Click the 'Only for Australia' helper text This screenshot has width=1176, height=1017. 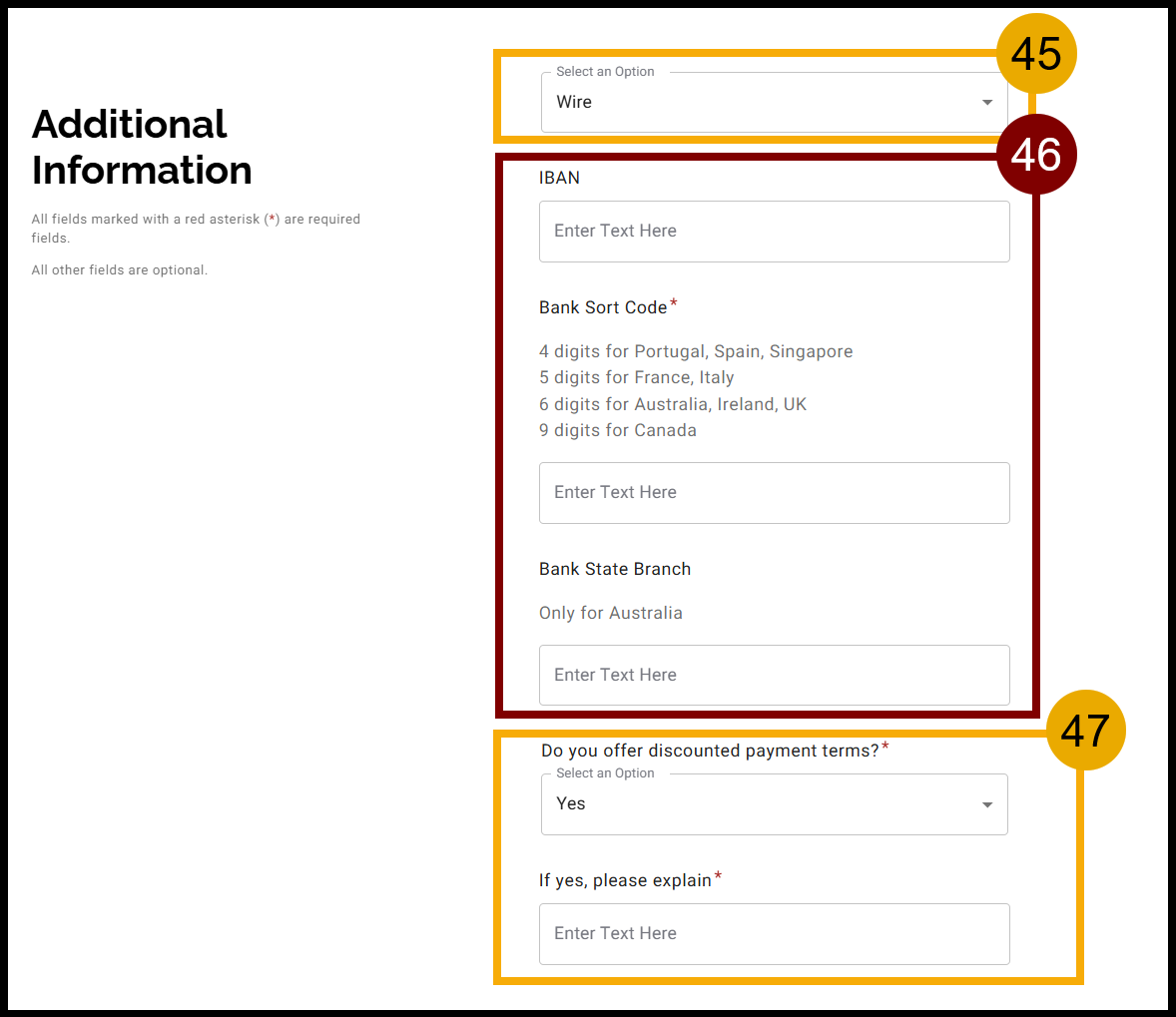coord(610,613)
